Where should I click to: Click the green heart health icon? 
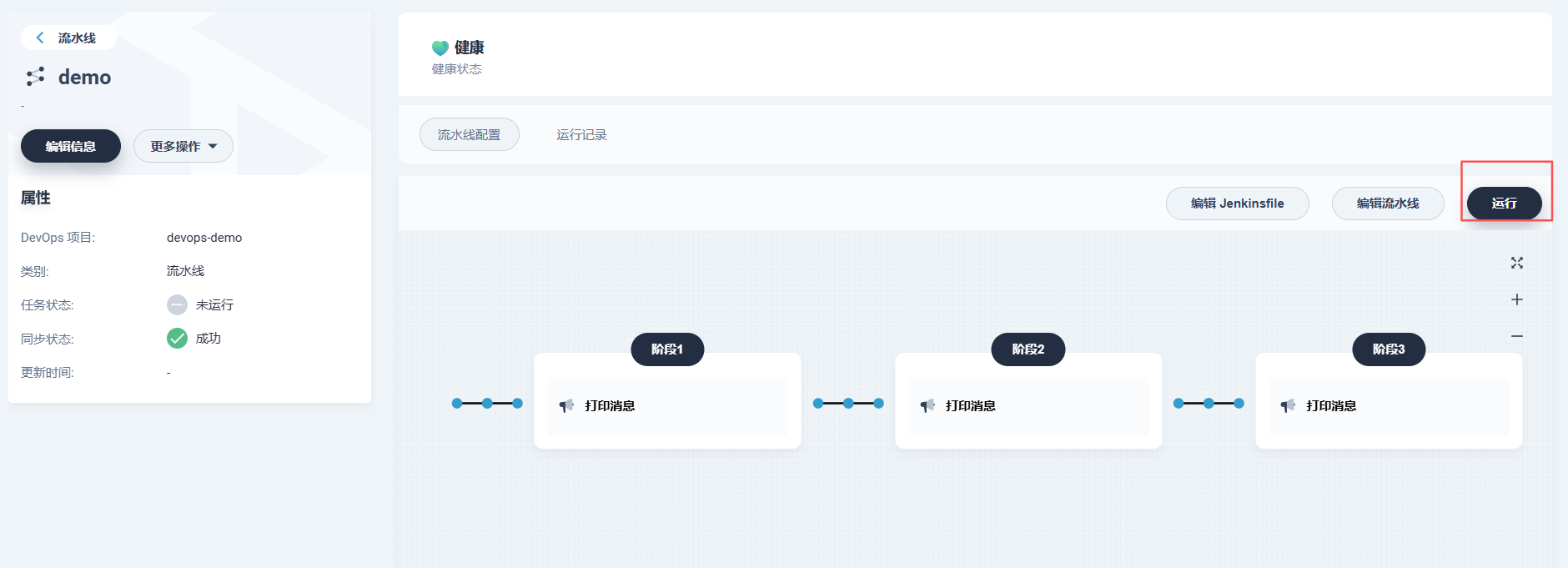440,48
